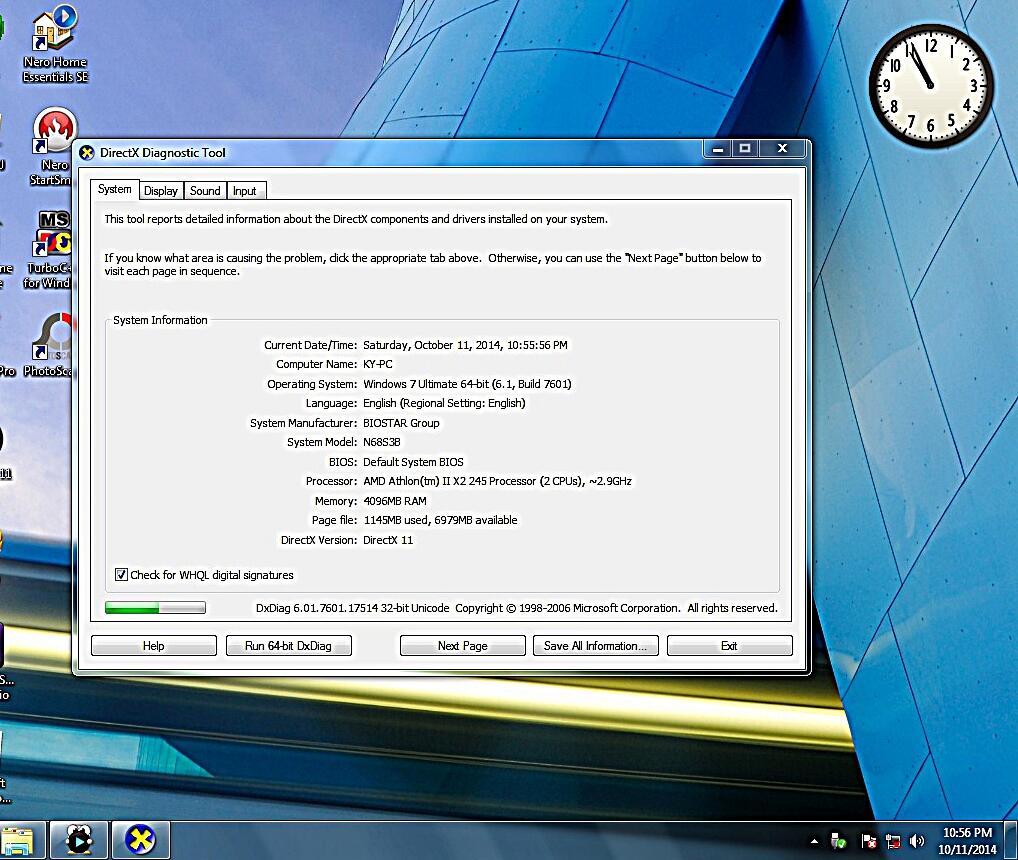Image resolution: width=1018 pixels, height=860 pixels.
Task: Click Save All Information button
Action: [595, 646]
